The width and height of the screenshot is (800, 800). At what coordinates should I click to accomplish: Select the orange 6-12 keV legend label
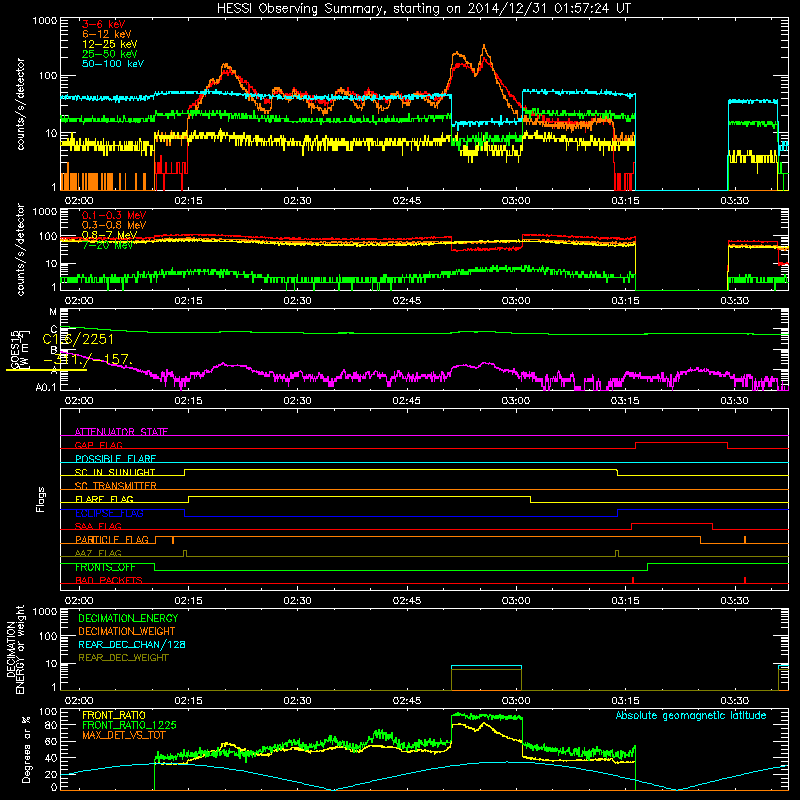click(x=107, y=34)
